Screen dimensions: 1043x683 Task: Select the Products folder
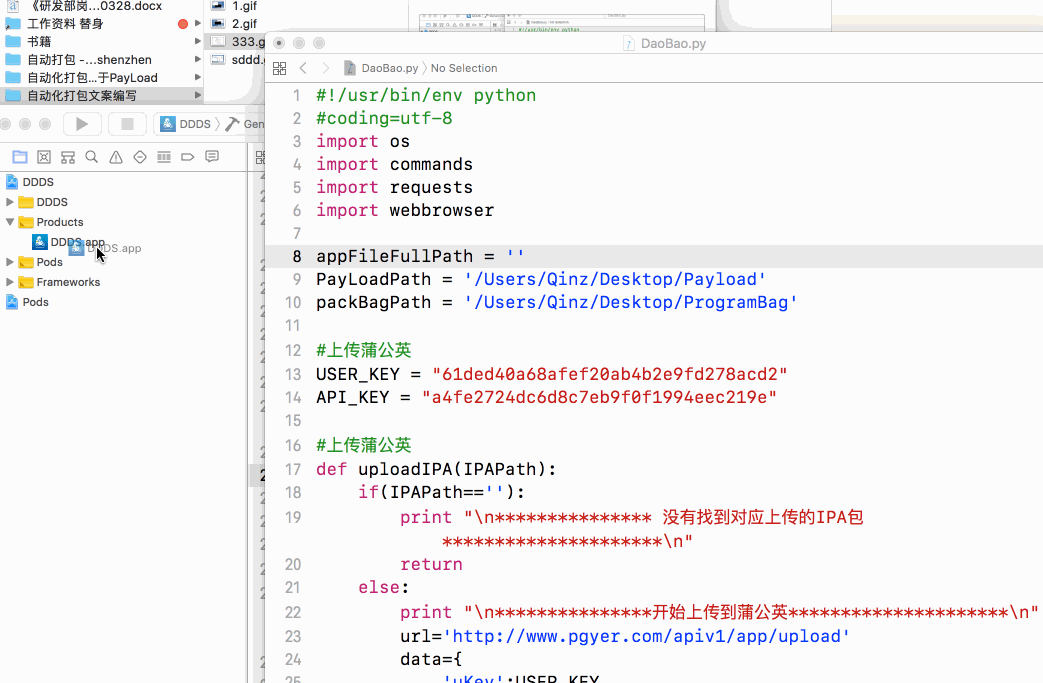pyautogui.click(x=51, y=221)
